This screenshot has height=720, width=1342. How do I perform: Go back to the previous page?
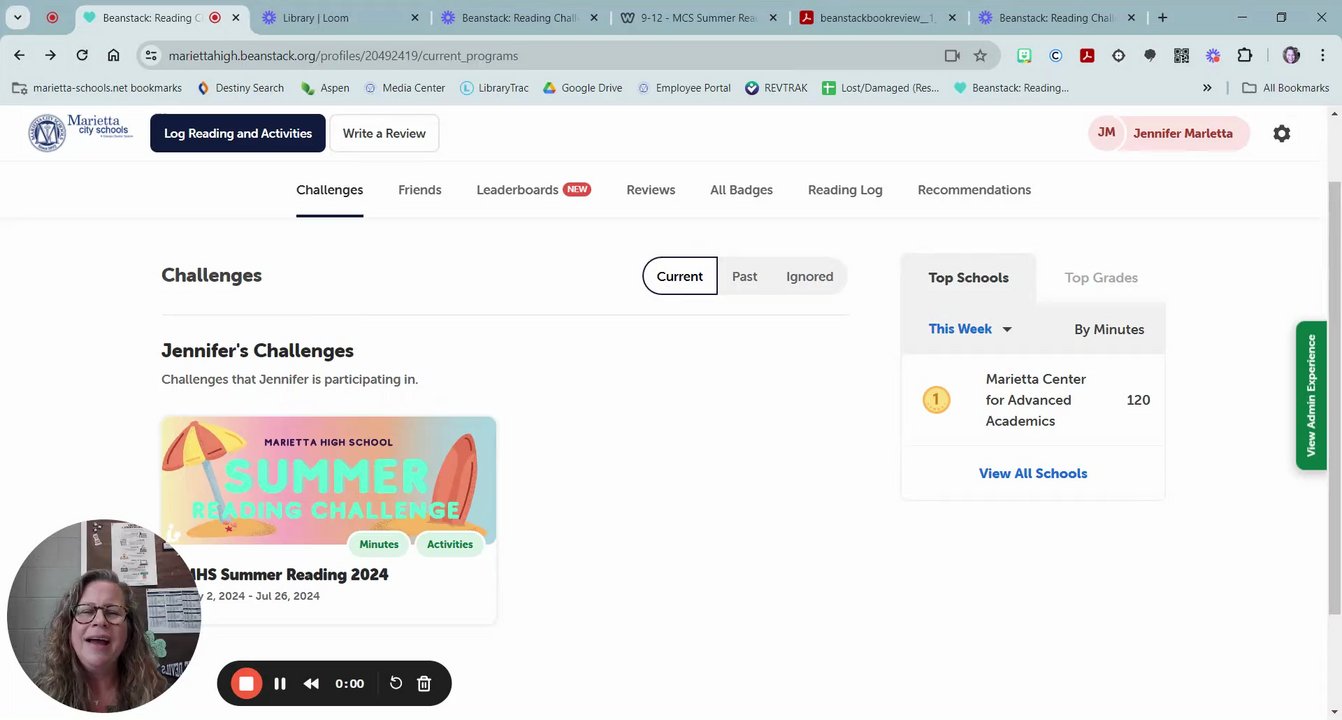click(x=20, y=56)
